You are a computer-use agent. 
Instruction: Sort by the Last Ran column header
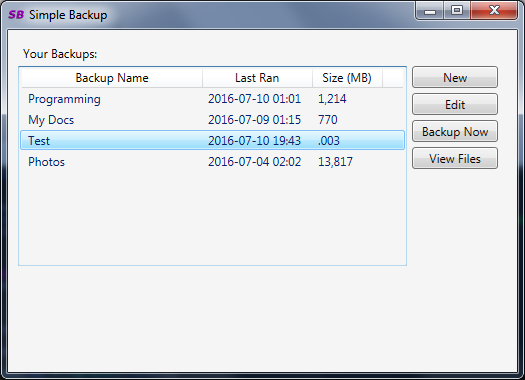click(257, 78)
